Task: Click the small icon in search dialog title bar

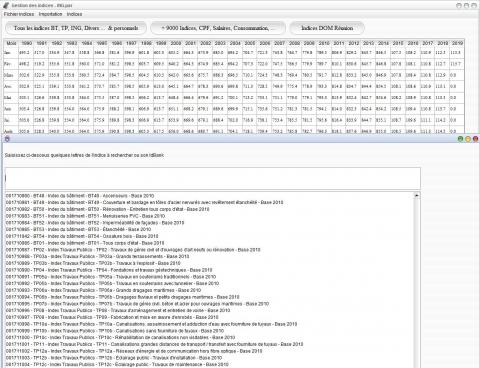Action: (7, 139)
